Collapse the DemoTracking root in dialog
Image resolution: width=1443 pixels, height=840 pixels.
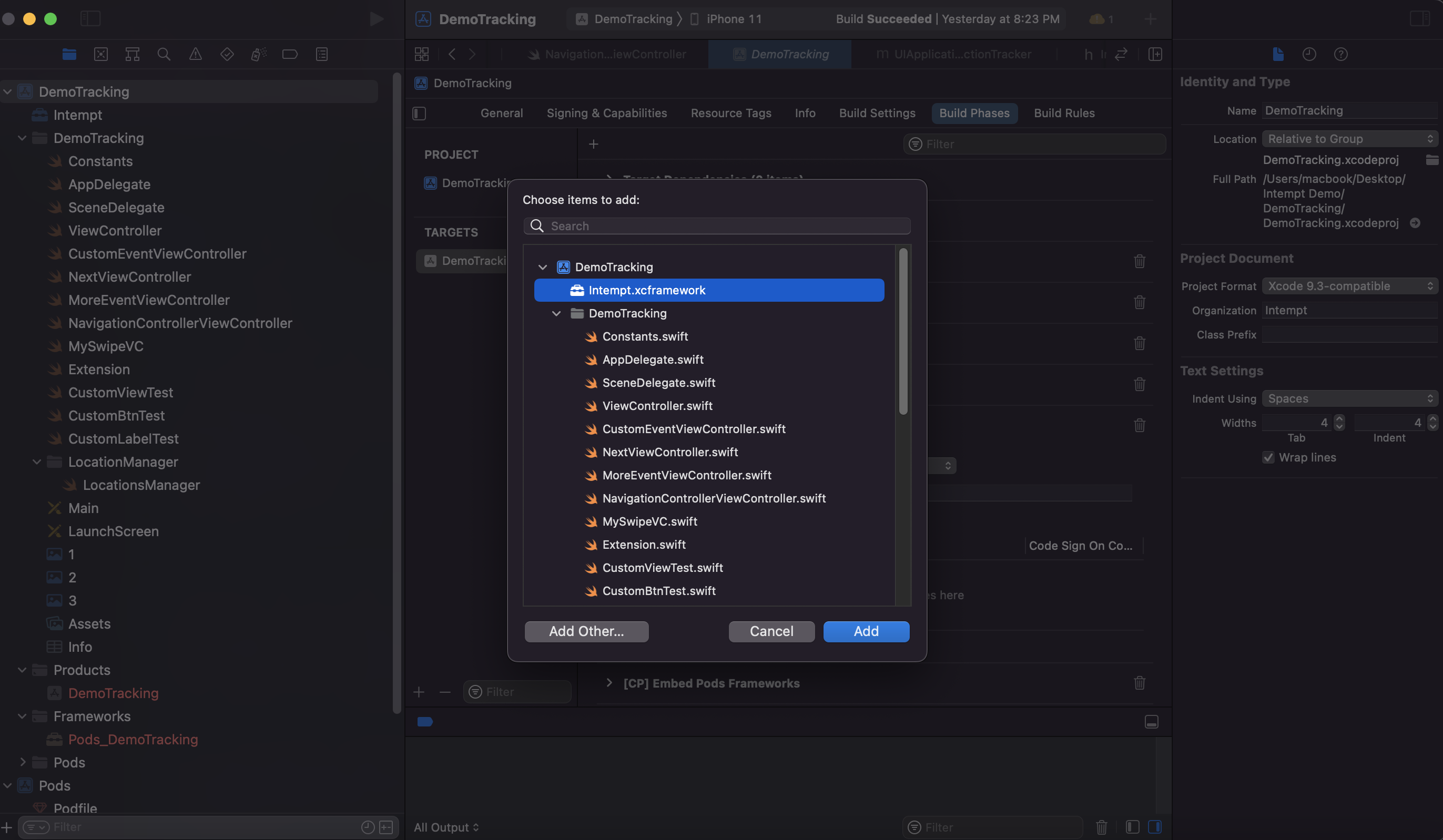pyautogui.click(x=542, y=267)
